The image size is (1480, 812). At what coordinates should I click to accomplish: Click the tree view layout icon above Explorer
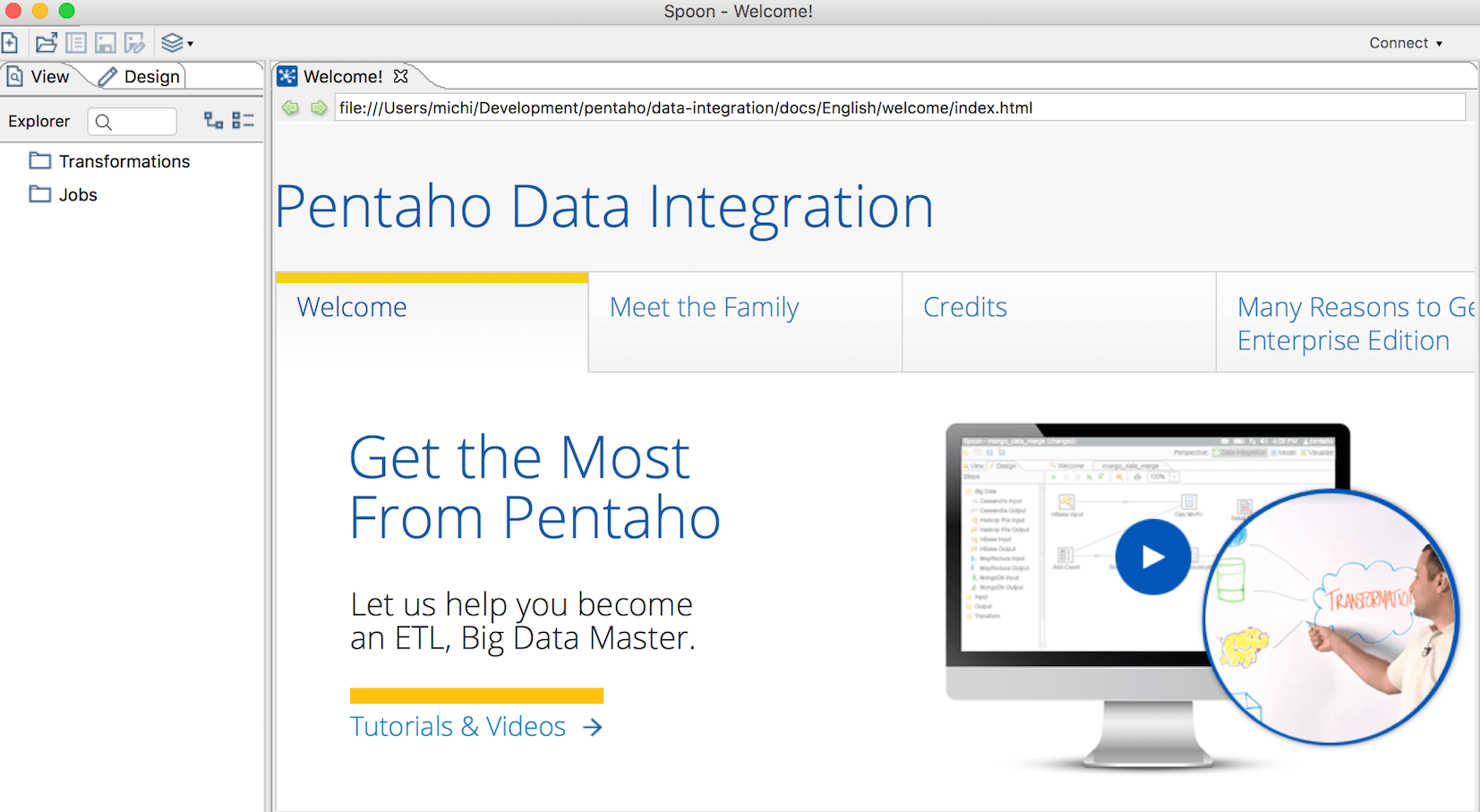(x=213, y=120)
